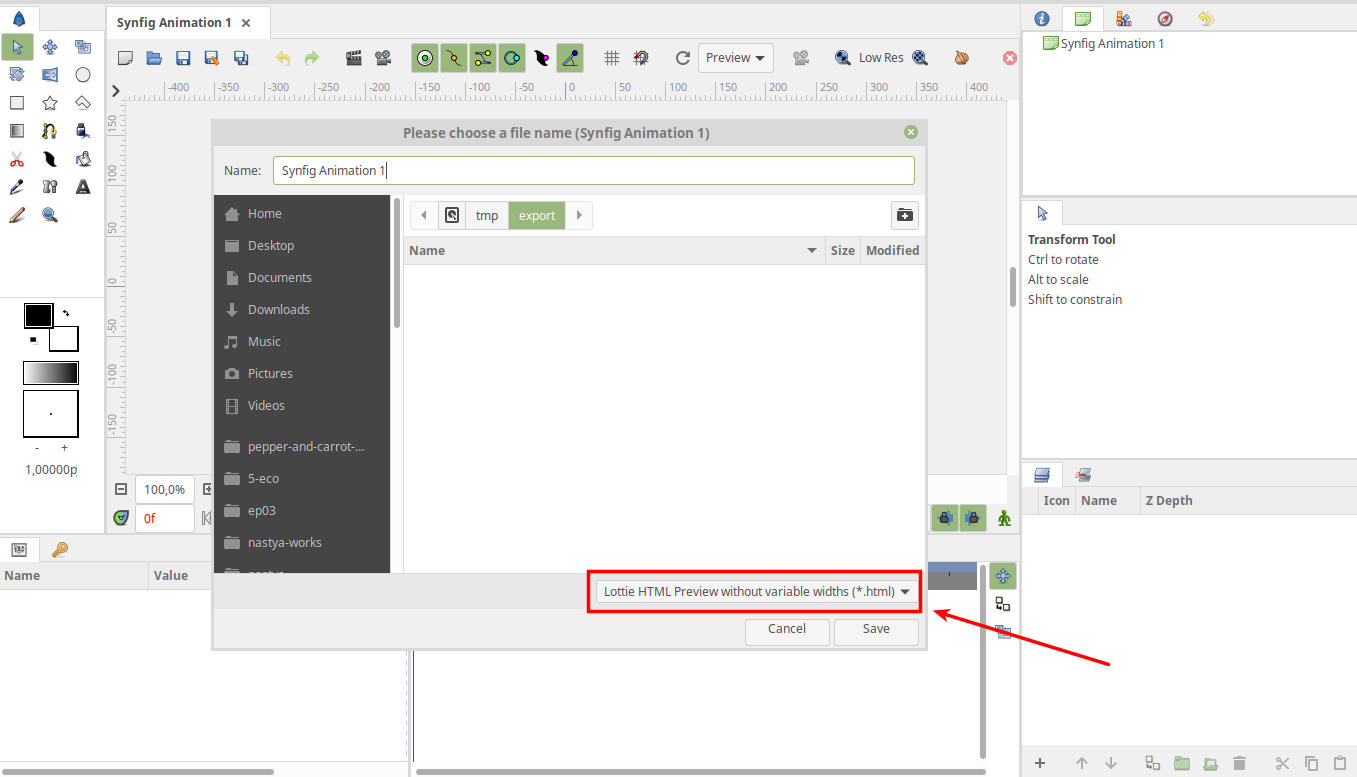The height and width of the screenshot is (777, 1357).
Task: Select the Zoom tool in toolbox
Action: (x=50, y=214)
